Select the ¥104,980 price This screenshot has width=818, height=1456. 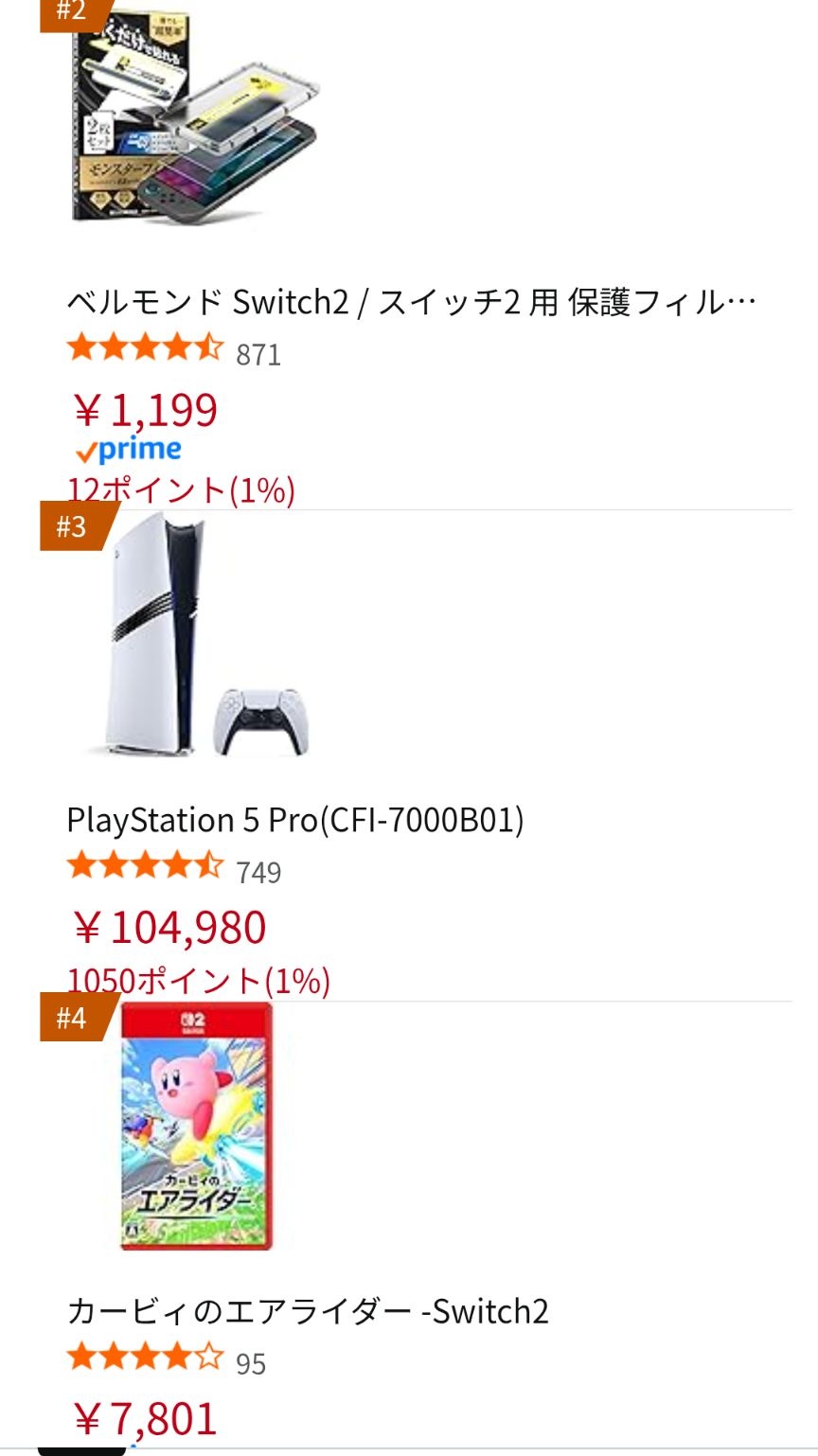[x=169, y=928]
